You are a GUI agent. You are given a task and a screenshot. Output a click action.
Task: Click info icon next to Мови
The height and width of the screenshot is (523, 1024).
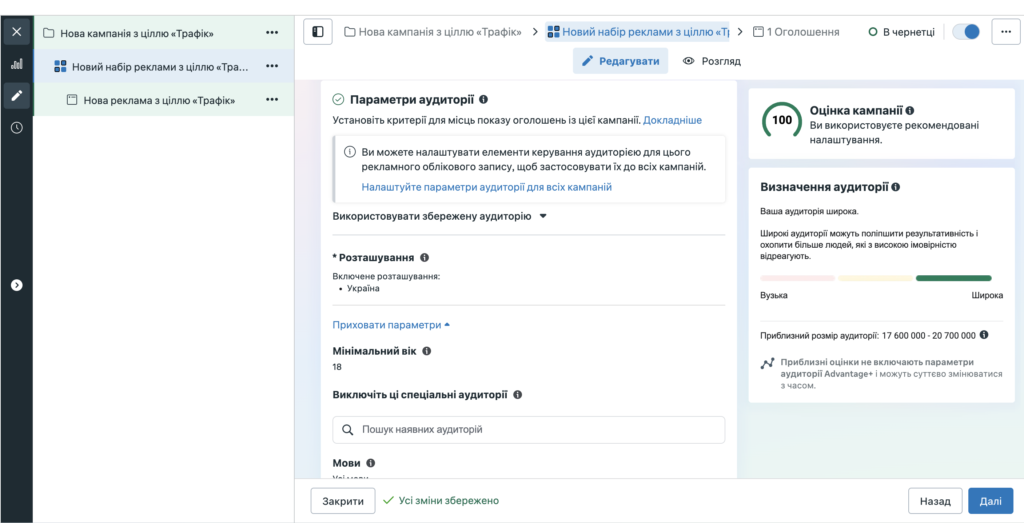pyautogui.click(x=370, y=463)
